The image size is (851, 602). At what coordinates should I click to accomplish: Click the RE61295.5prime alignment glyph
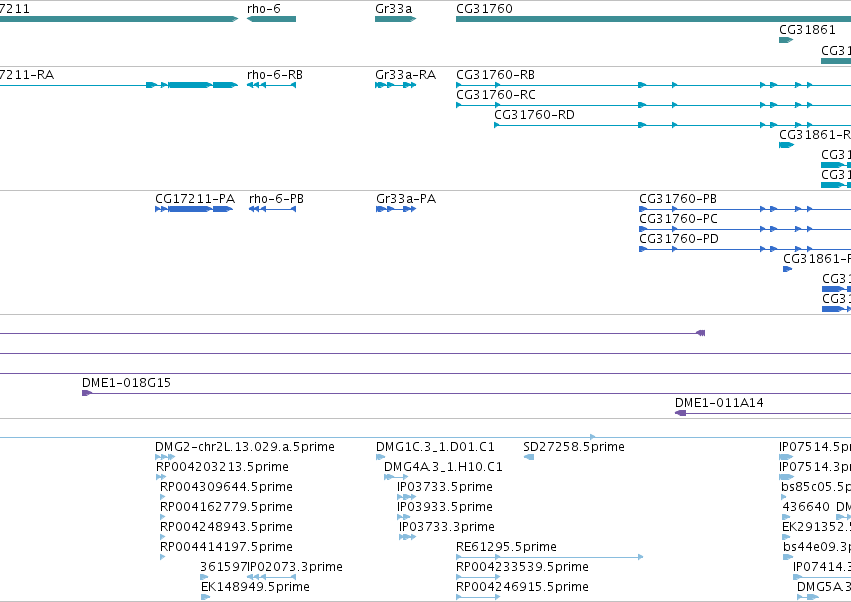pos(549,557)
